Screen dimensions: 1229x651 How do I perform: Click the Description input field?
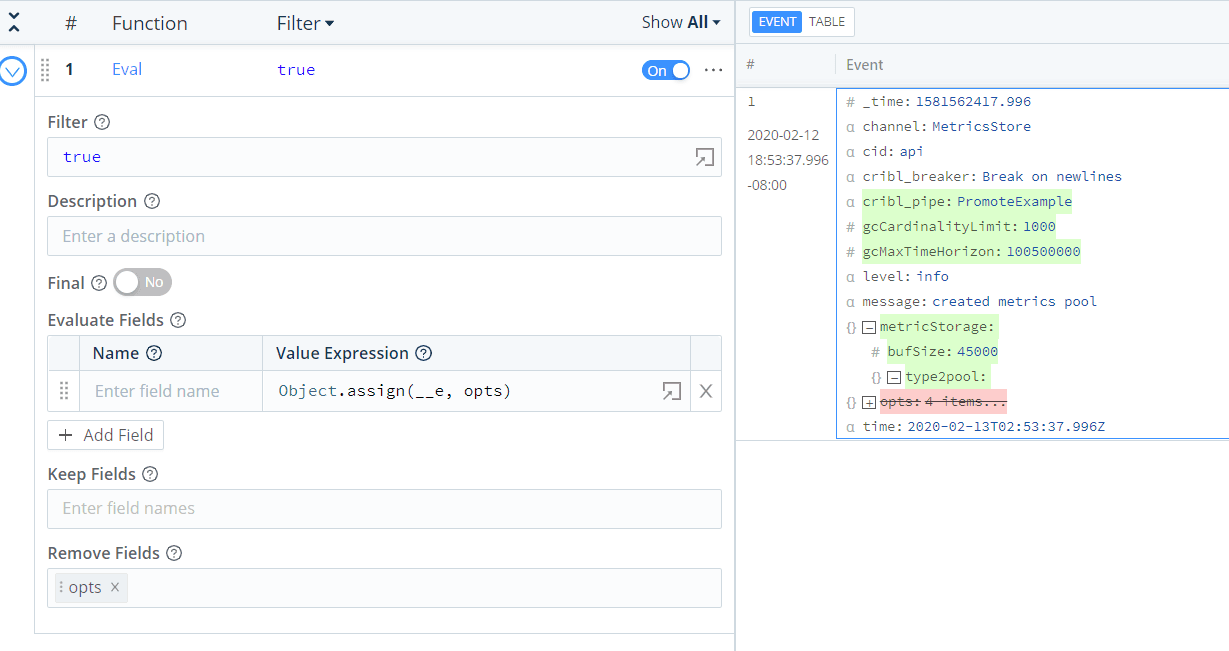pyautogui.click(x=384, y=236)
